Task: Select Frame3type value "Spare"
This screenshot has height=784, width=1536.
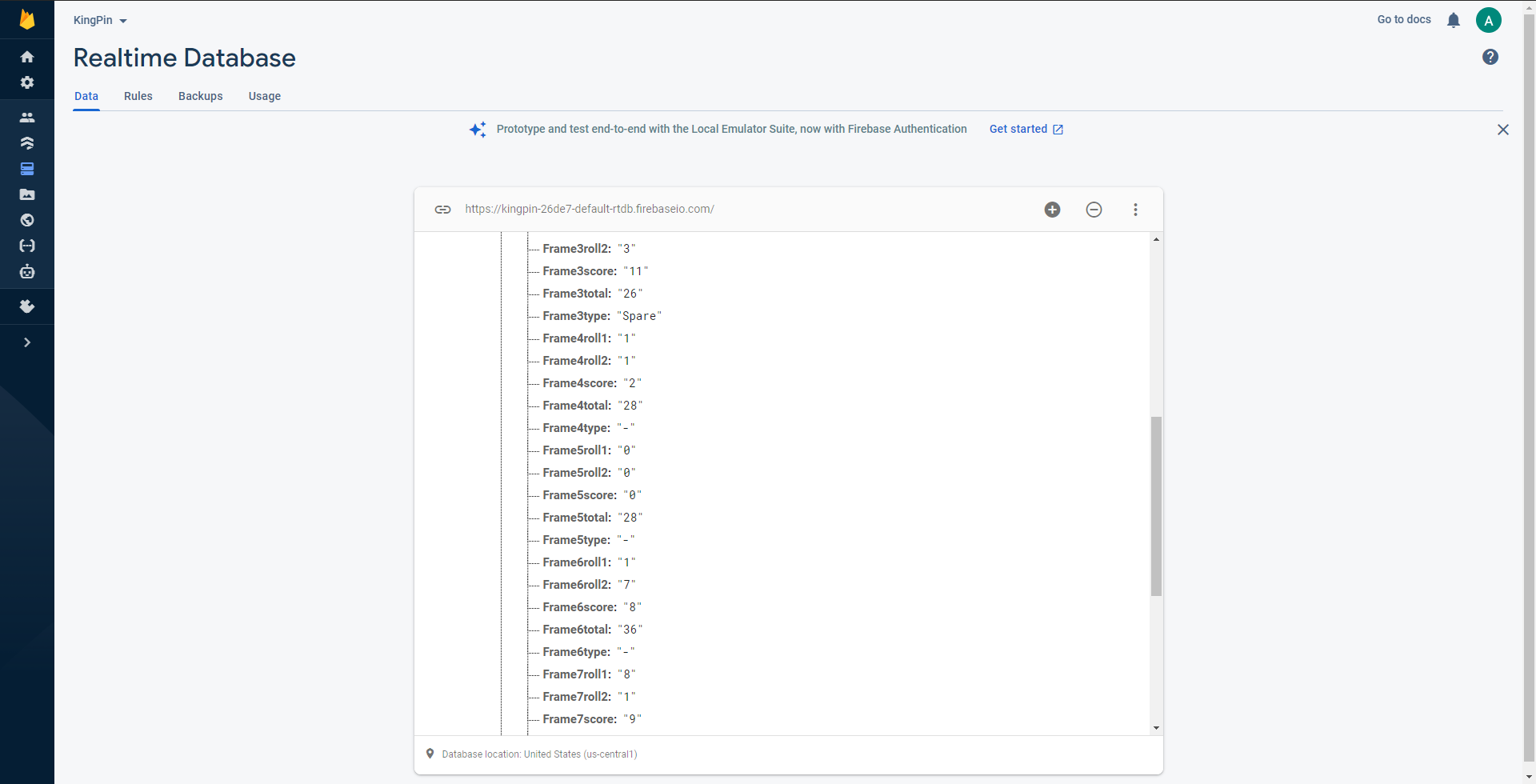Action: click(639, 316)
